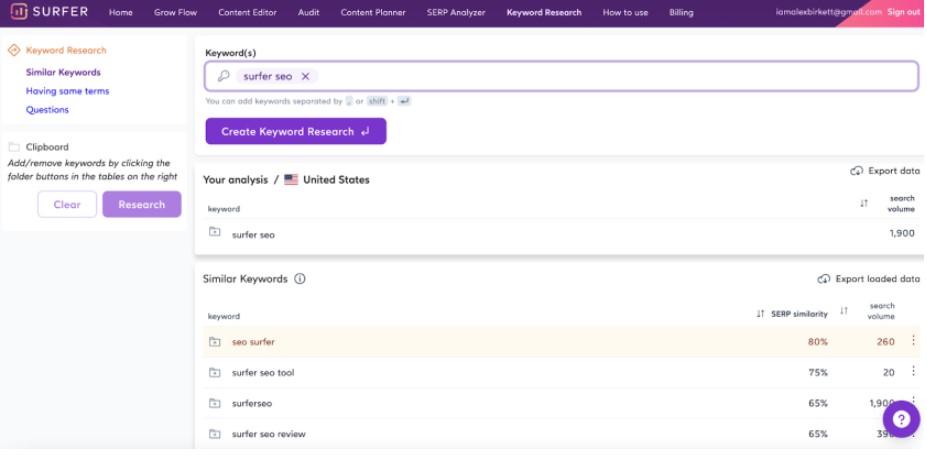Click the 'surferseo' keyword text
Viewport: 927px width, 461px height.
pyautogui.click(x=252, y=404)
